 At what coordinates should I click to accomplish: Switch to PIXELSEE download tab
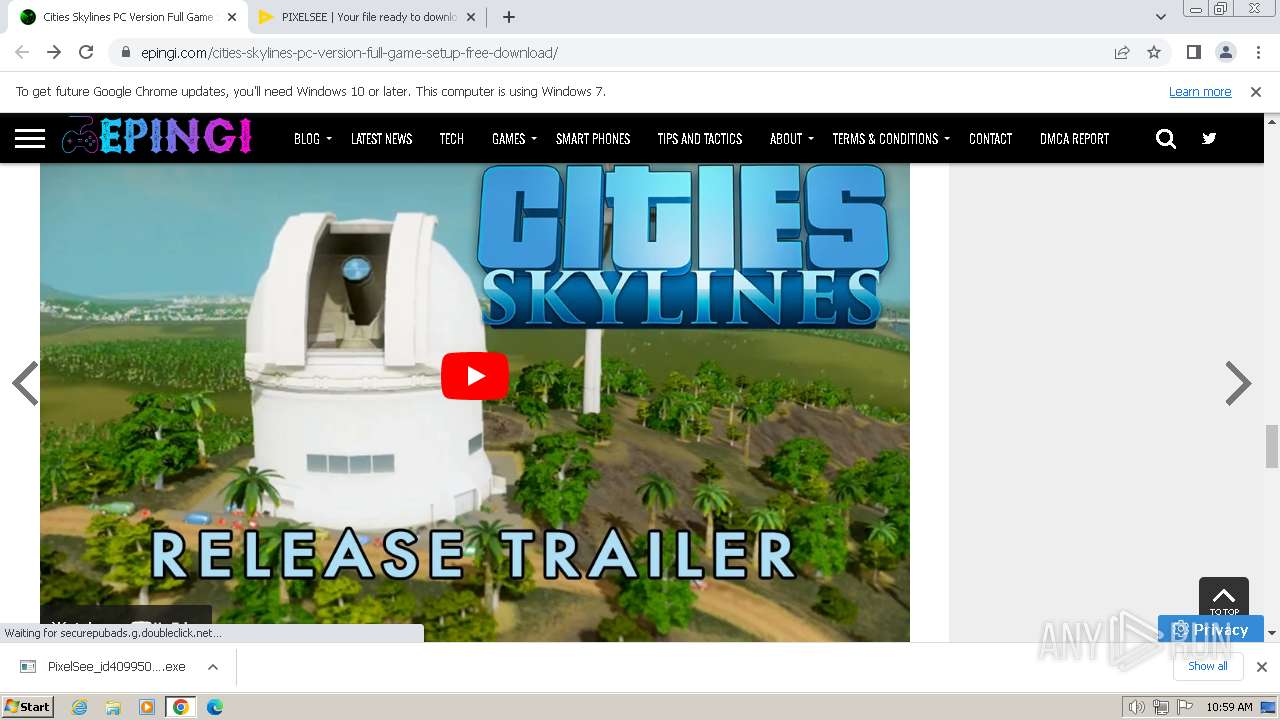[x=368, y=17]
